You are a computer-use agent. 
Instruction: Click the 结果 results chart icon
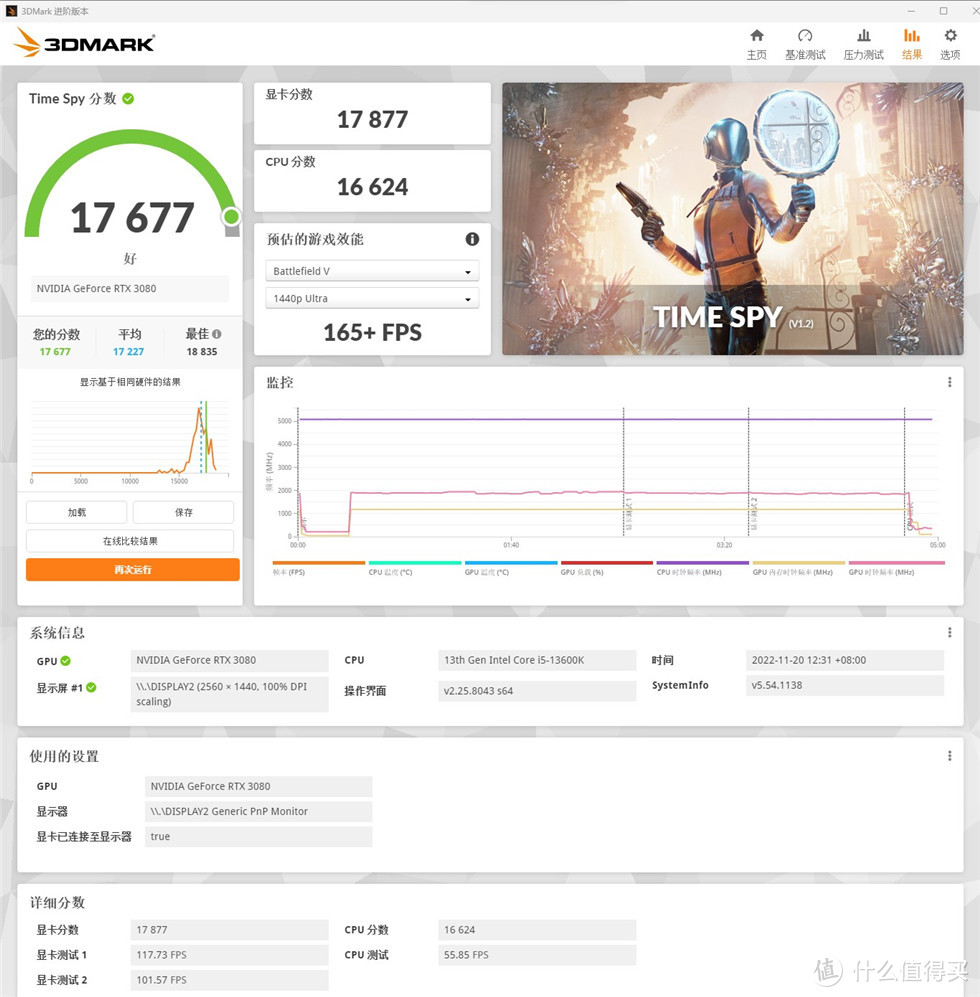pos(911,42)
